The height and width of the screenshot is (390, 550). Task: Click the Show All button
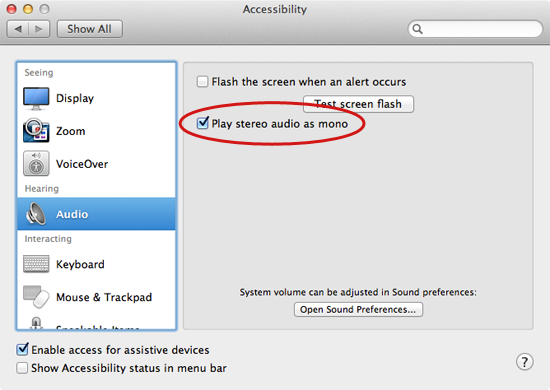coord(89,29)
